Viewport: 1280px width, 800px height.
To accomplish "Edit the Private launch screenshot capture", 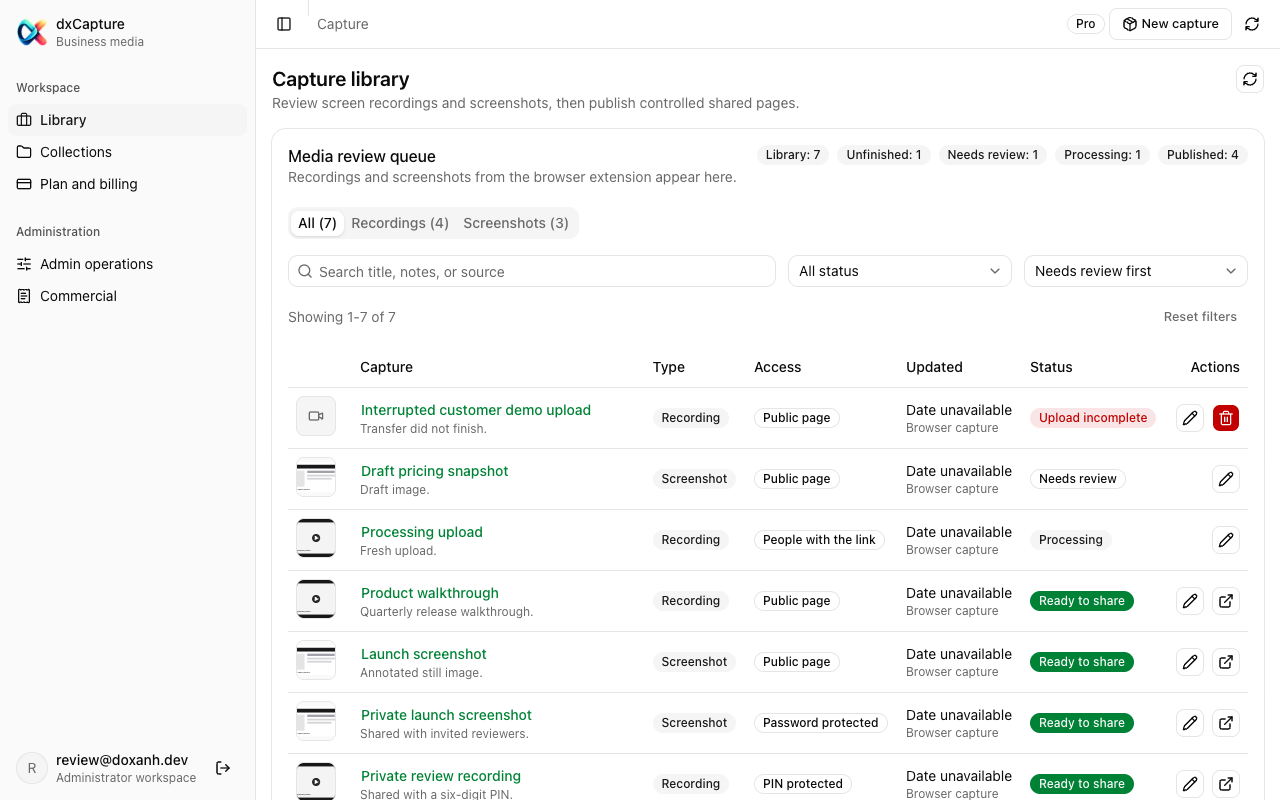I will click(1190, 723).
